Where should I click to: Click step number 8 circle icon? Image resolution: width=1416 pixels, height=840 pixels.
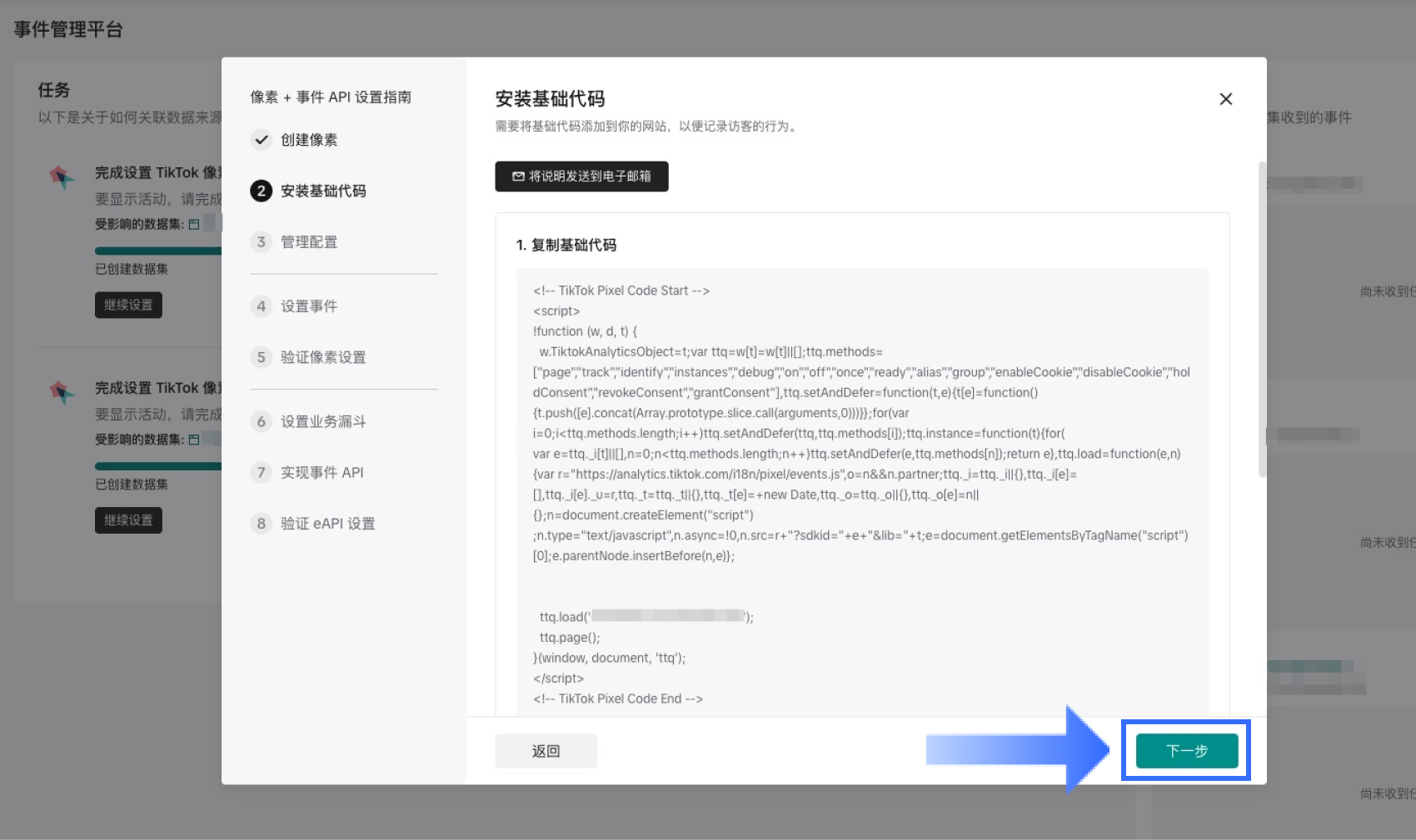(262, 524)
